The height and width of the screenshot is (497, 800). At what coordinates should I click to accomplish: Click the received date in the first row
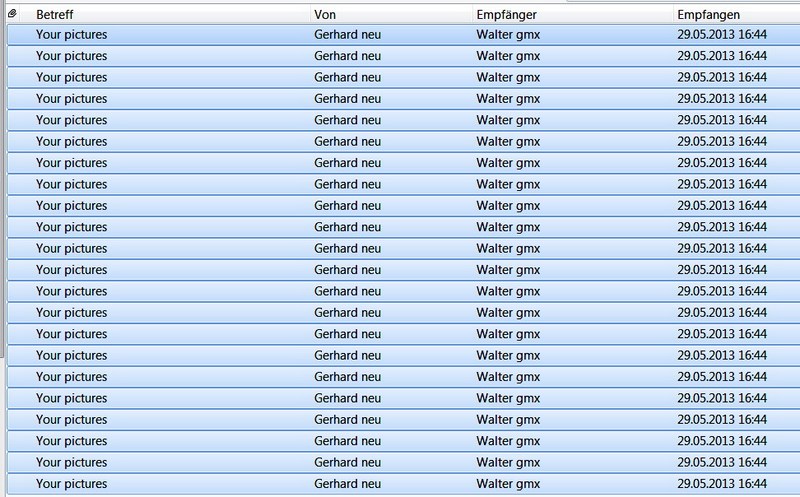click(721, 34)
